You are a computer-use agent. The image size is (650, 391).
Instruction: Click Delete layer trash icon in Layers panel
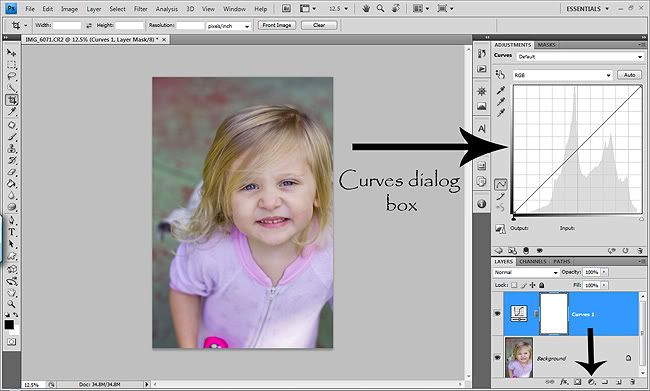tap(632, 382)
